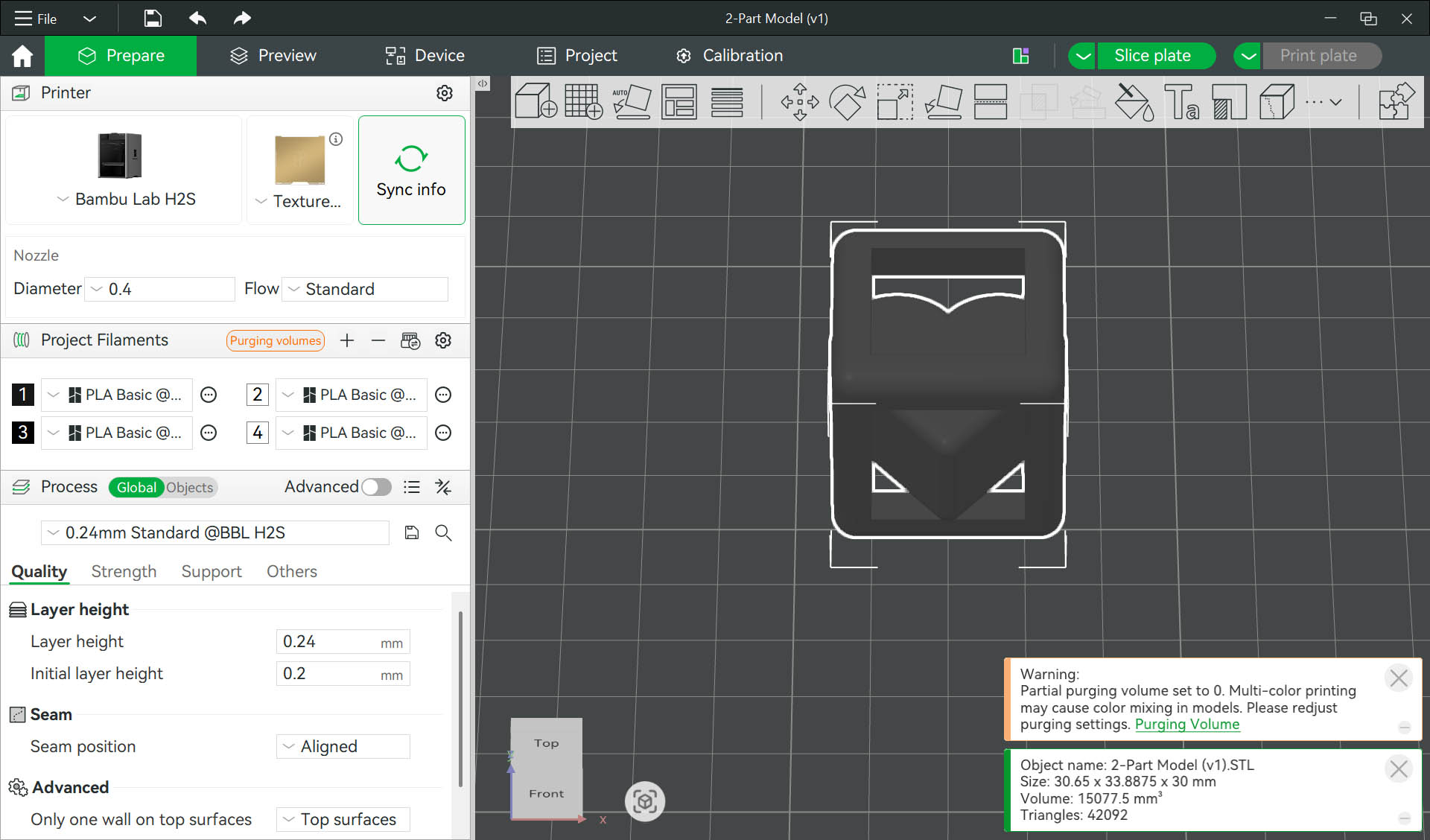The width and height of the screenshot is (1430, 840).
Task: Click the Slice plate button
Action: coord(1151,56)
